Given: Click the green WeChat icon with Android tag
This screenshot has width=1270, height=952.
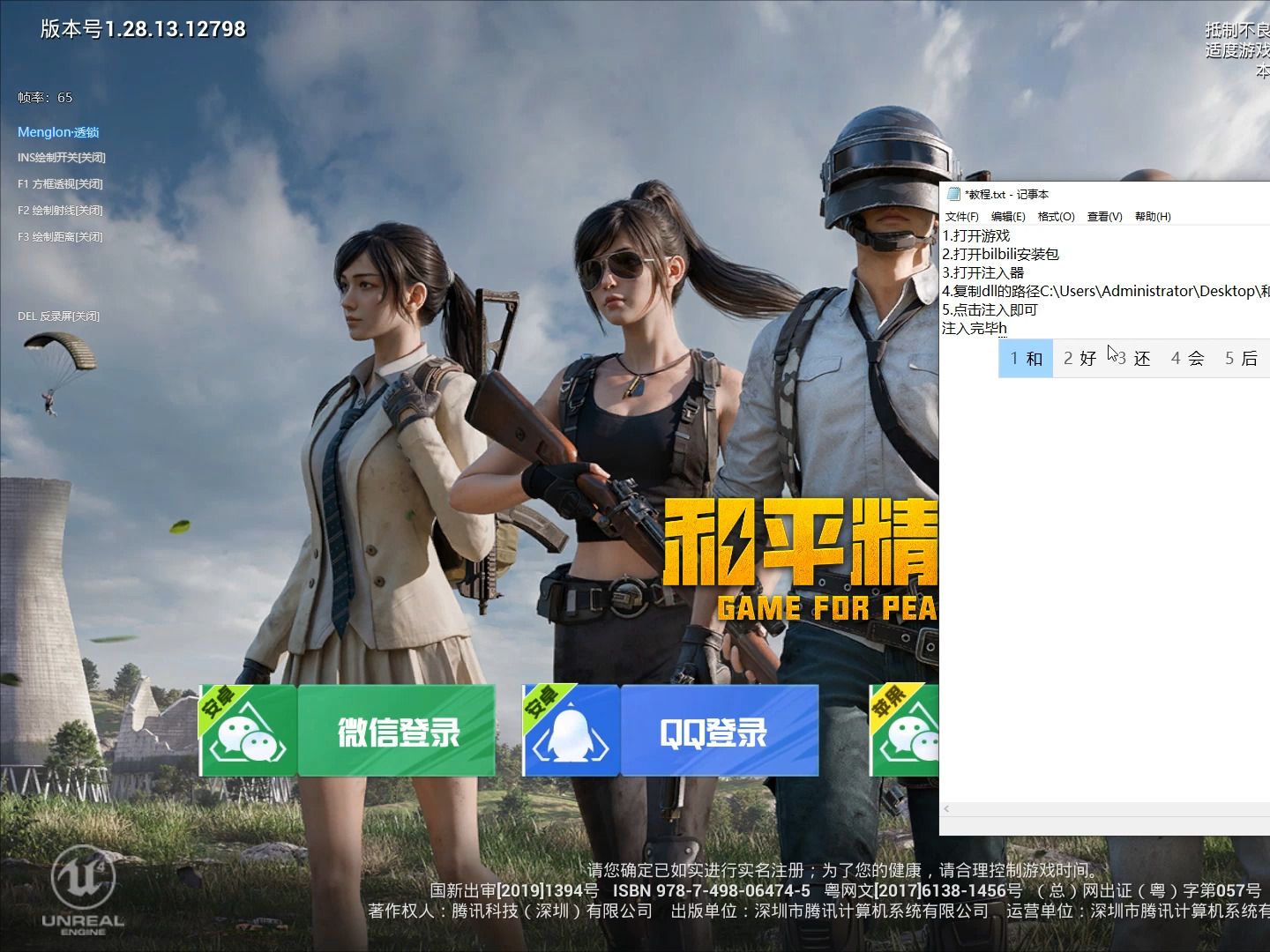Looking at the screenshot, I should (x=248, y=731).
